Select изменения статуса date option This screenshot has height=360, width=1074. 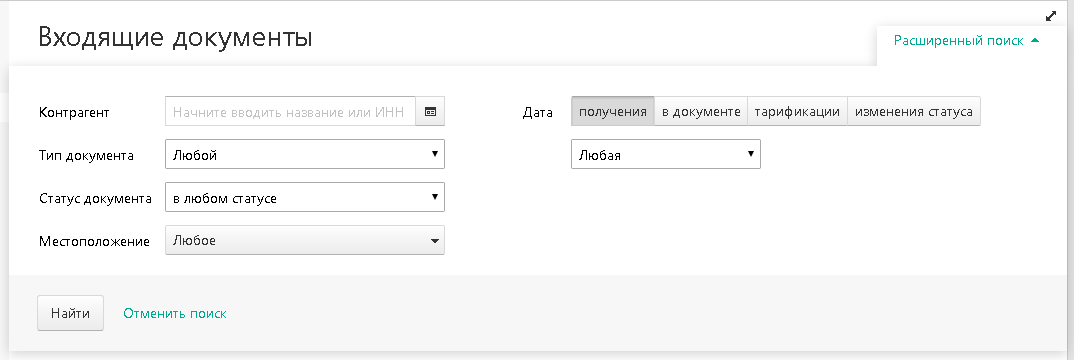pyautogui.click(x=914, y=112)
